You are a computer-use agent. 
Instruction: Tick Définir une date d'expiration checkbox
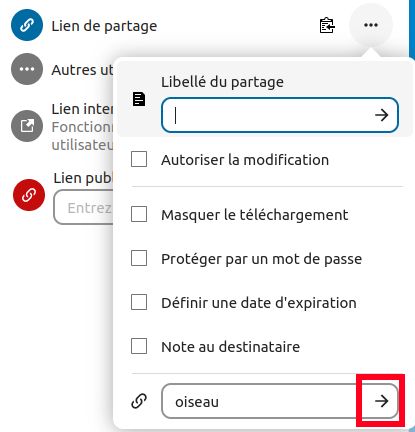[139, 302]
